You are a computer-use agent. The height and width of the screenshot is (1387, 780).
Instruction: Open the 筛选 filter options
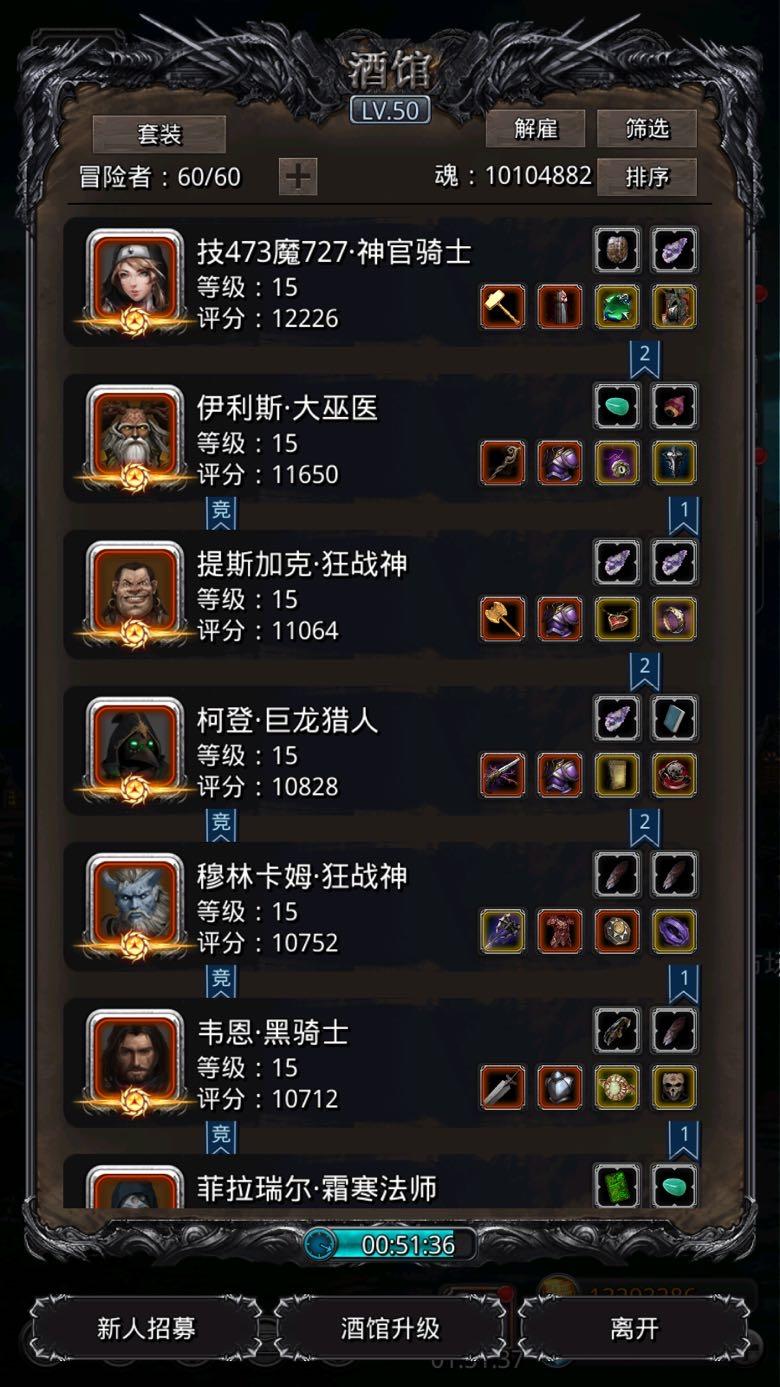point(647,129)
